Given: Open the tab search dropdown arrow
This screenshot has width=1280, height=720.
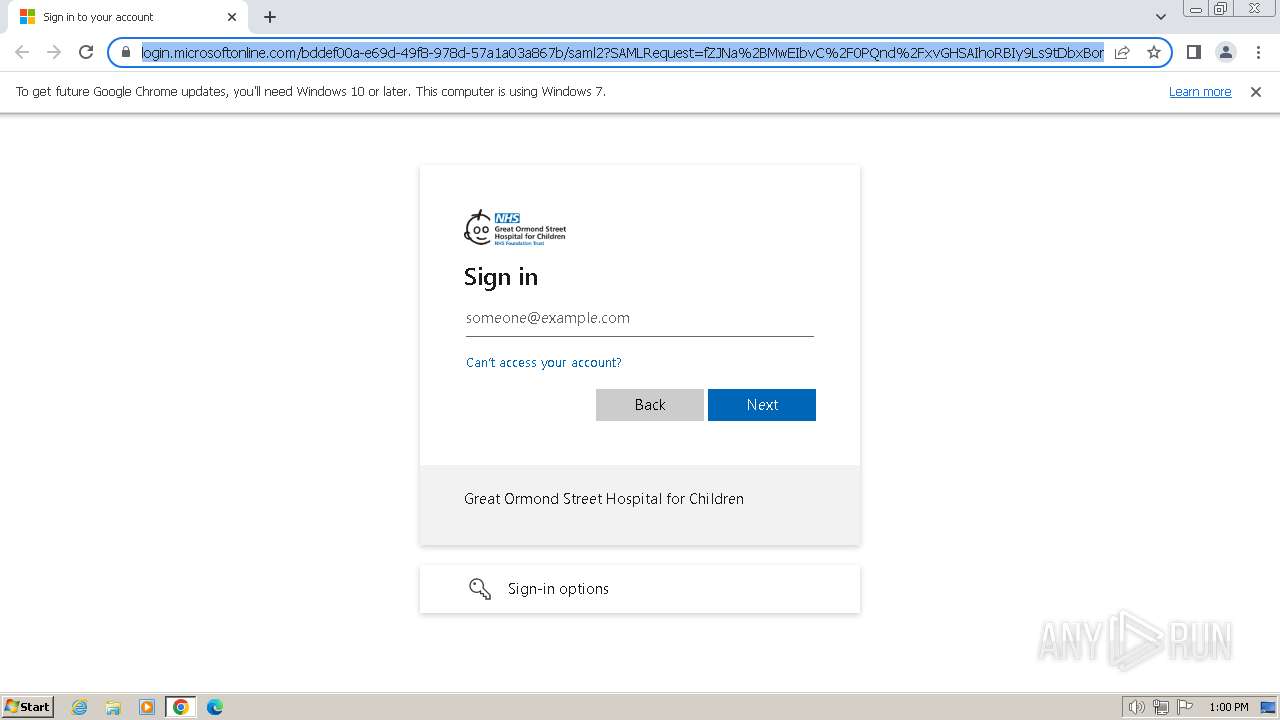Looking at the screenshot, I should (x=1161, y=17).
